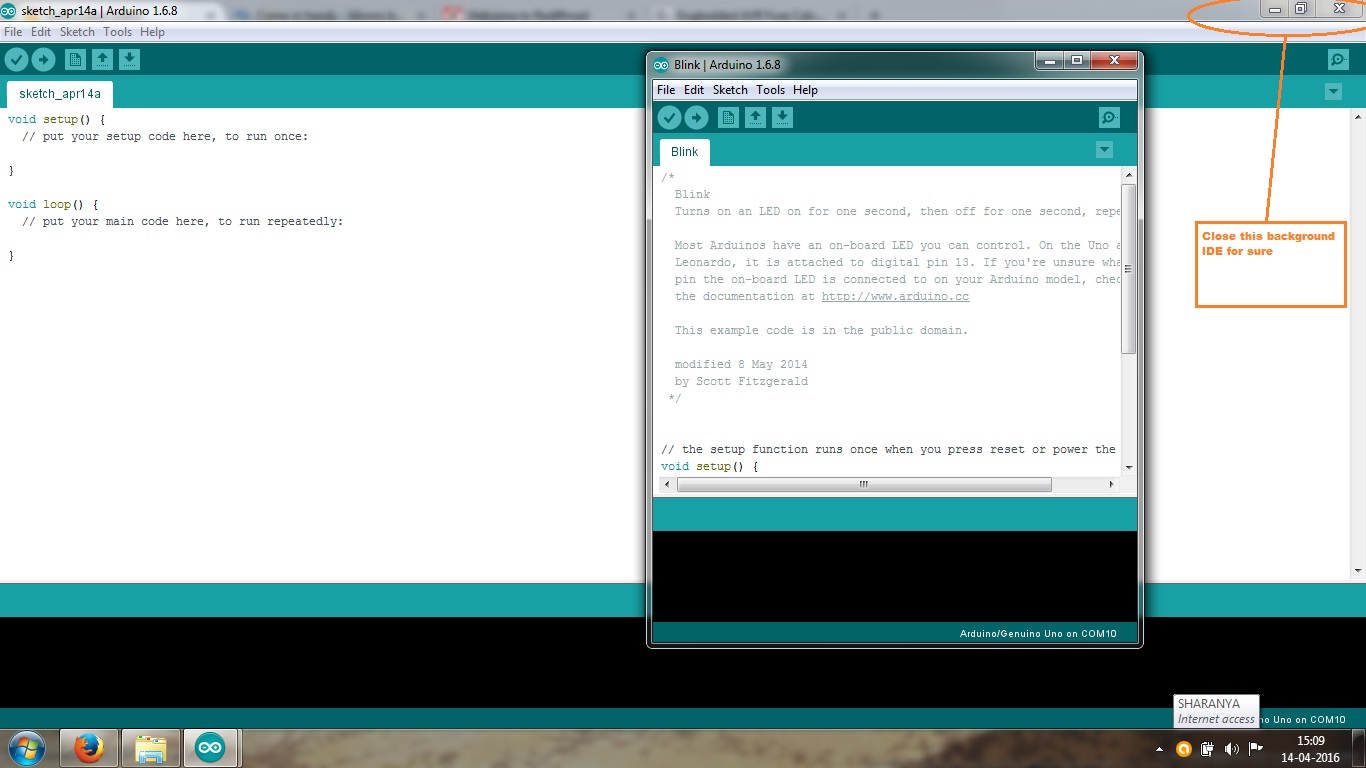
Task: Click 'void setup() {' line in sketch_apr14a
Action: tap(56, 119)
